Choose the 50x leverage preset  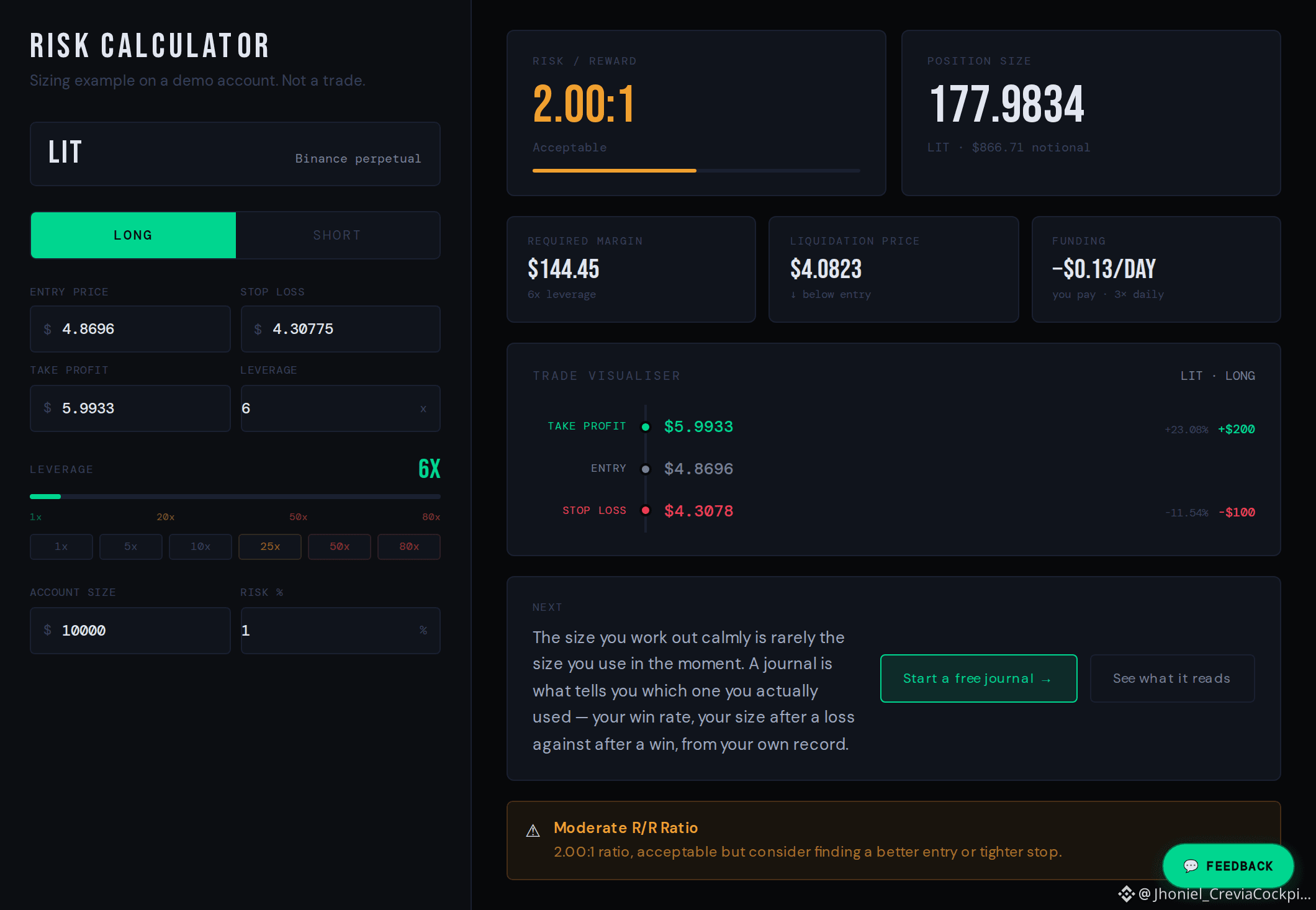(x=340, y=547)
